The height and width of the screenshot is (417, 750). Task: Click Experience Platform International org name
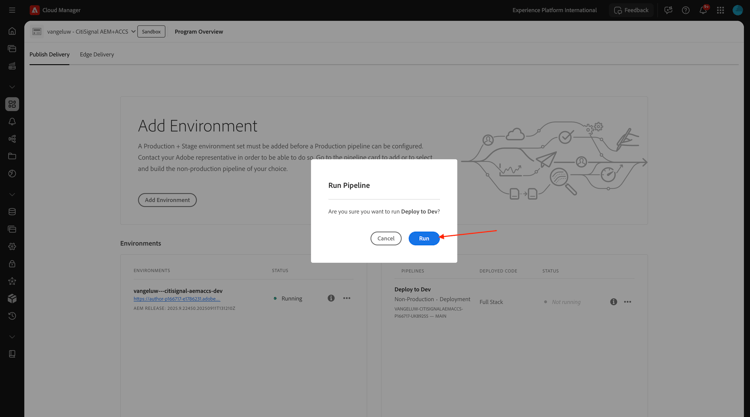pos(554,10)
